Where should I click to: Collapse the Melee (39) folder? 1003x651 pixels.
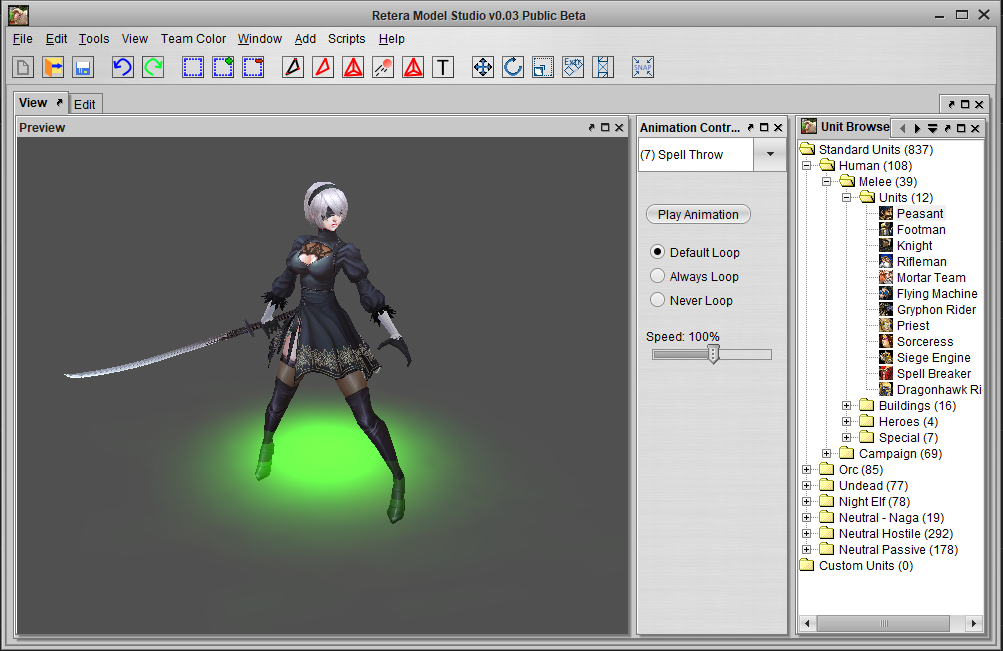coord(826,182)
